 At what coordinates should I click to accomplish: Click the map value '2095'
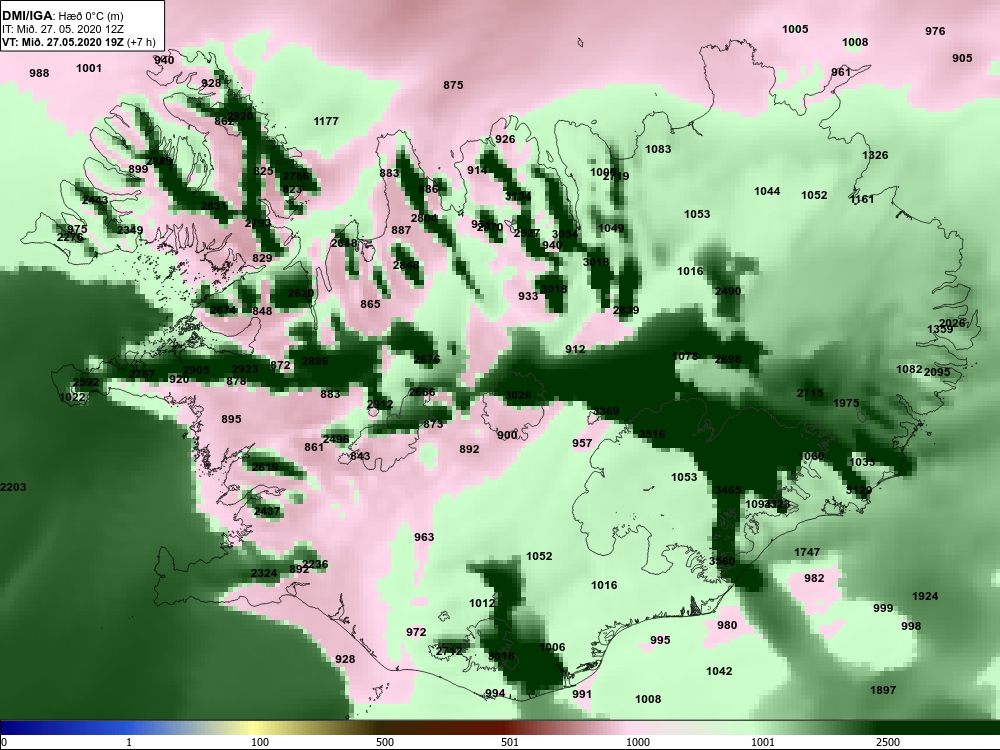pyautogui.click(x=937, y=372)
